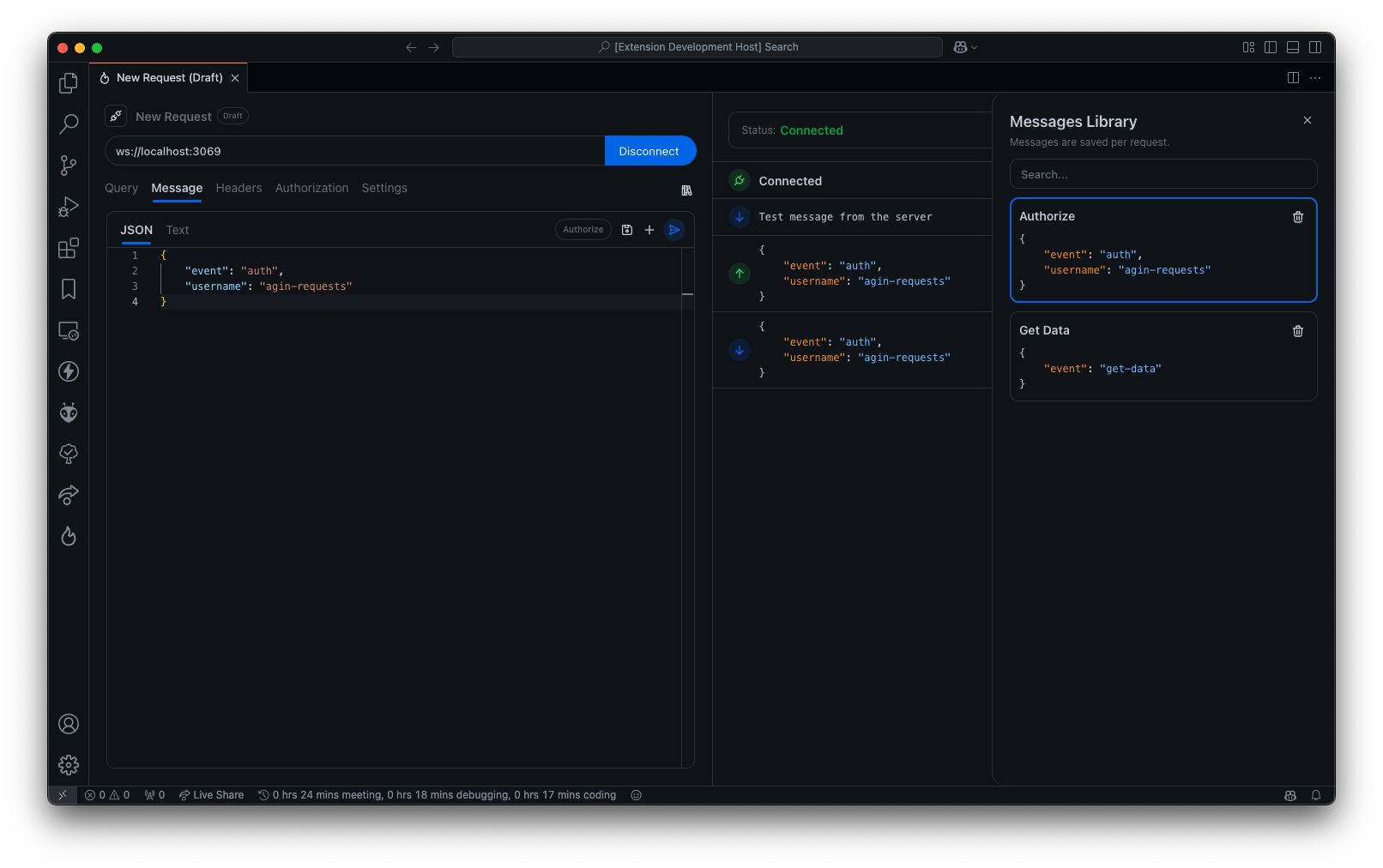This screenshot has height=868, width=1383.
Task: Click the Disconnect button
Action: (649, 151)
